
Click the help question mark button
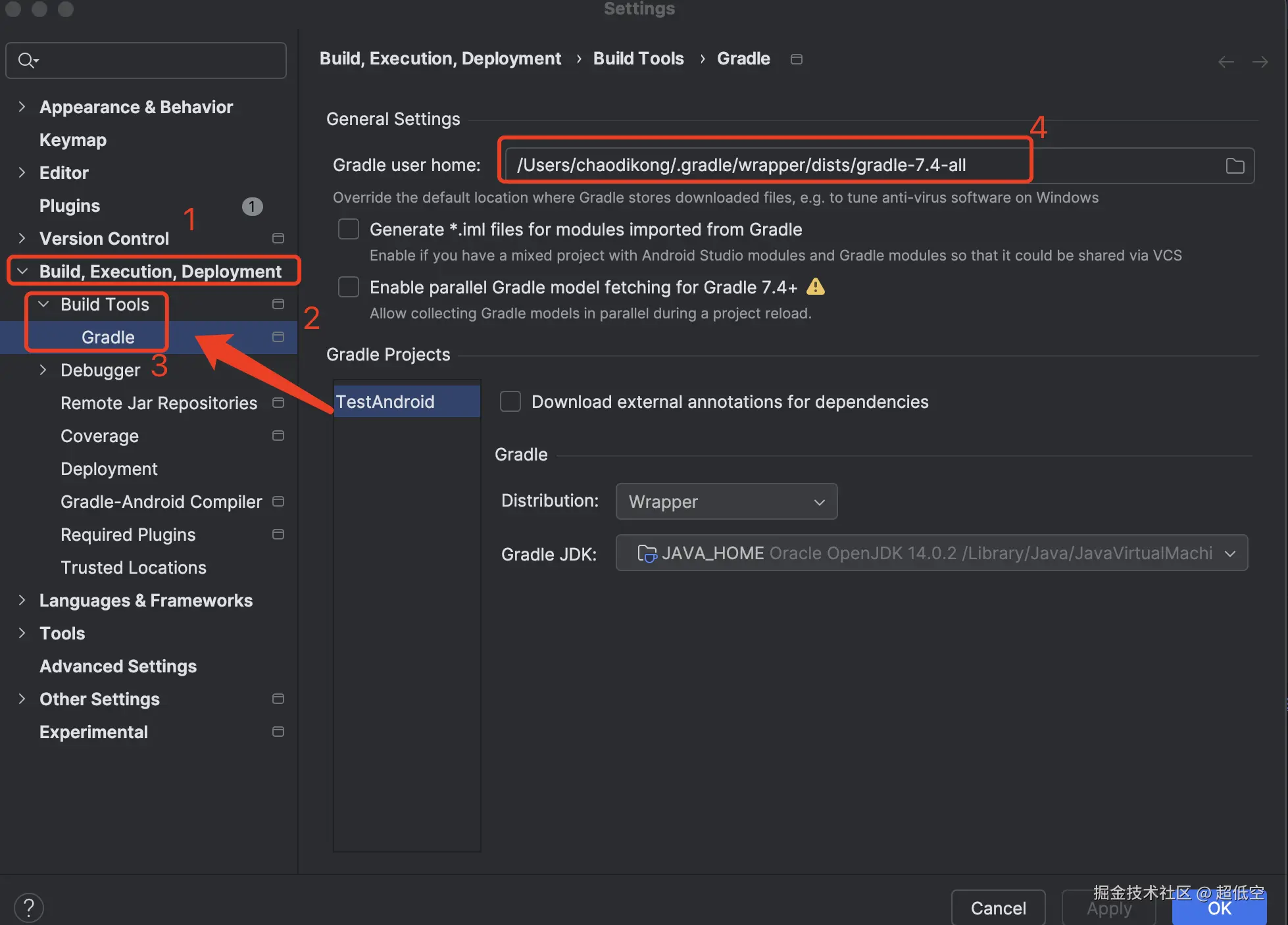(x=28, y=907)
